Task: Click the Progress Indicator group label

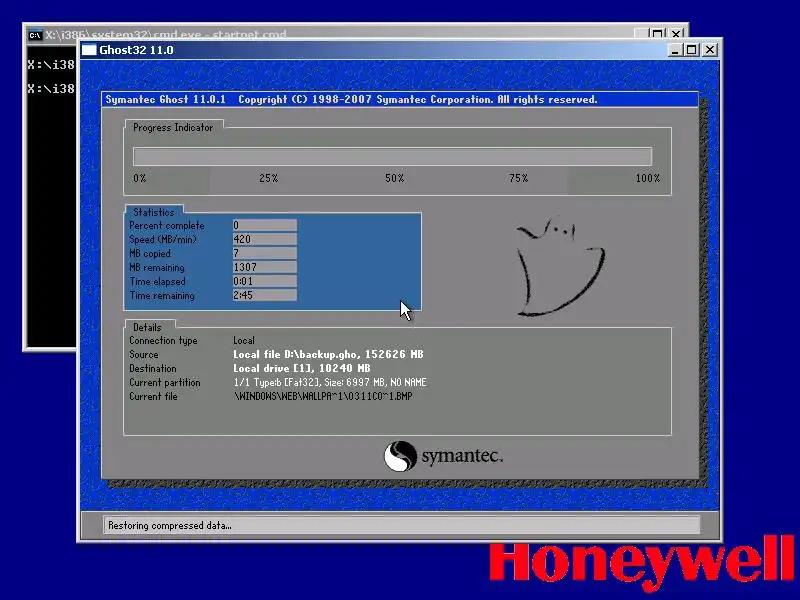Action: pyautogui.click(x=173, y=128)
